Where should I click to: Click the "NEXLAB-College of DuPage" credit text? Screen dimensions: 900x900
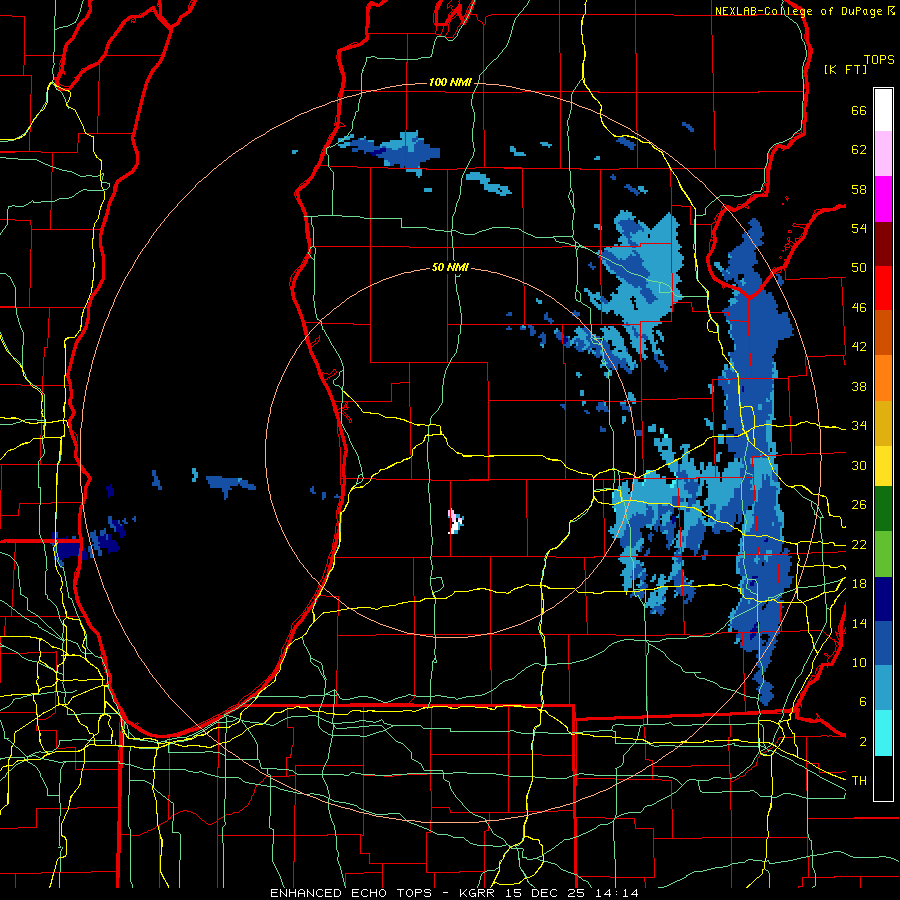point(798,11)
